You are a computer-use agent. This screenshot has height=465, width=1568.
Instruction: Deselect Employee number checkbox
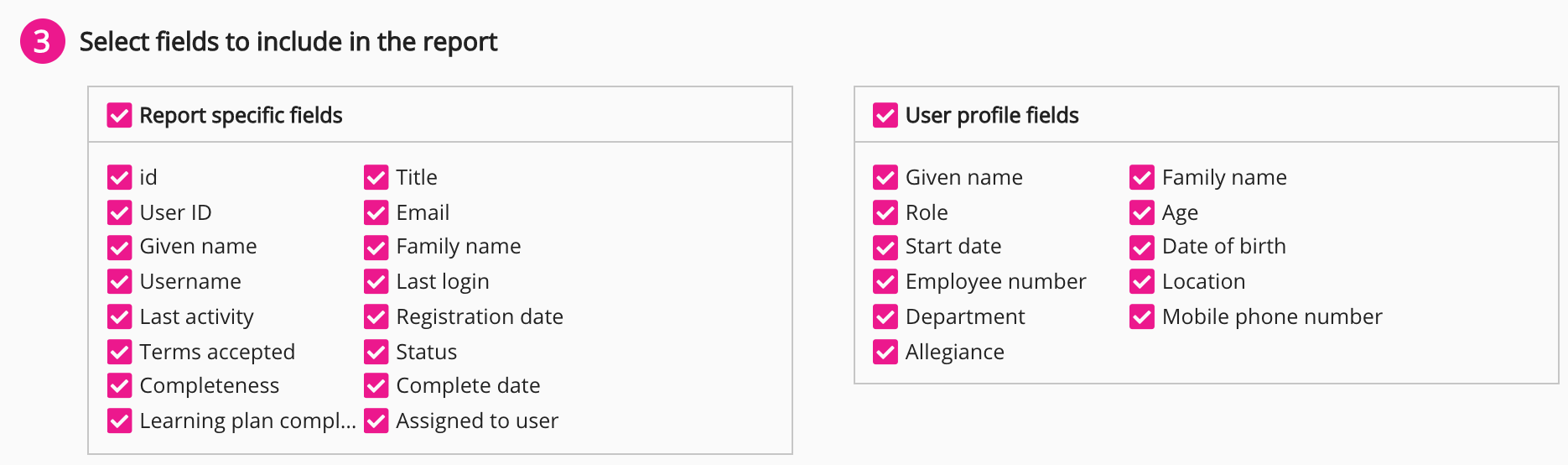[x=885, y=281]
